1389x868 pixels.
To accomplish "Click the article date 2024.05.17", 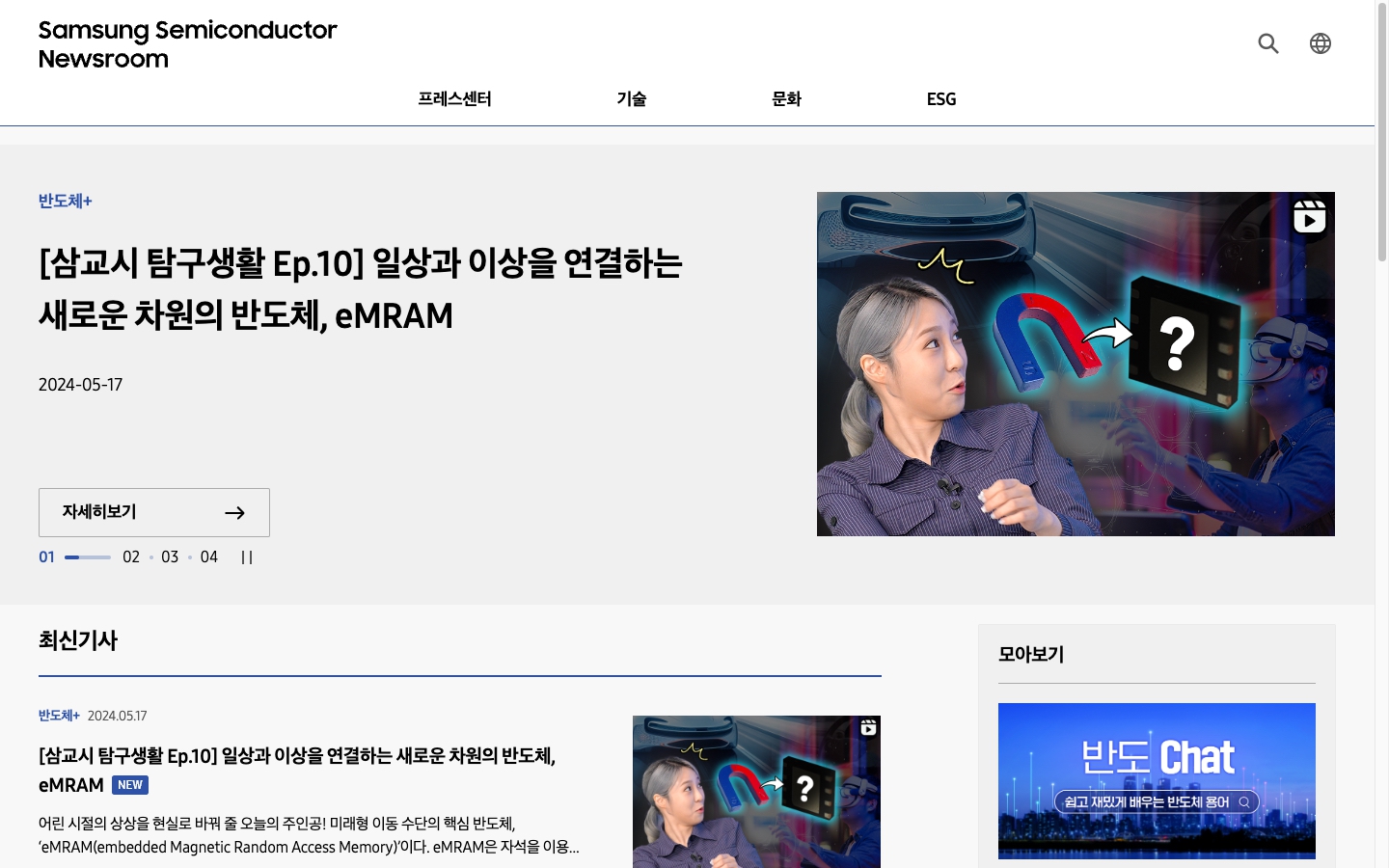I will 118,716.
